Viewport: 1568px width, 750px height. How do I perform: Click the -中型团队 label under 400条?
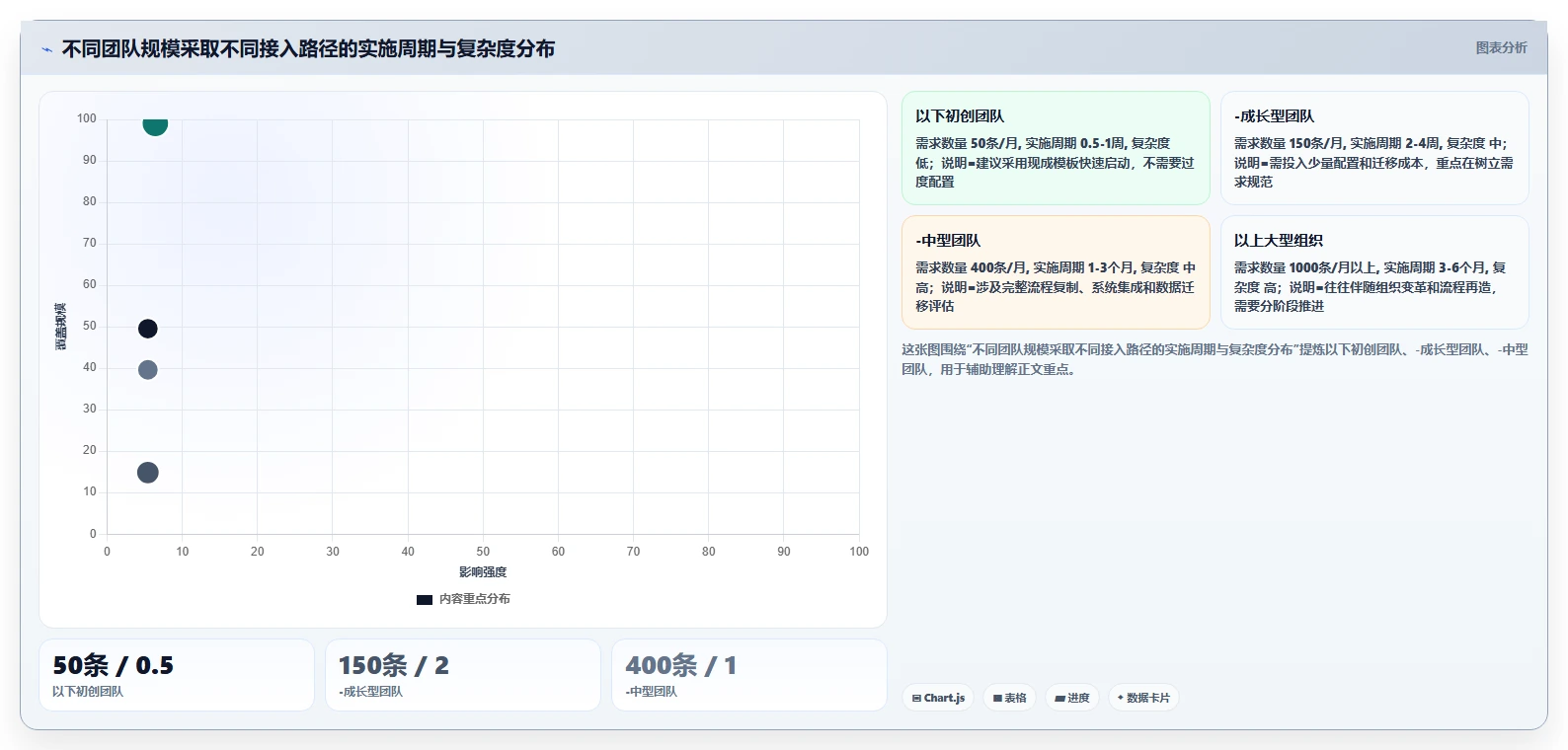pyautogui.click(x=652, y=692)
